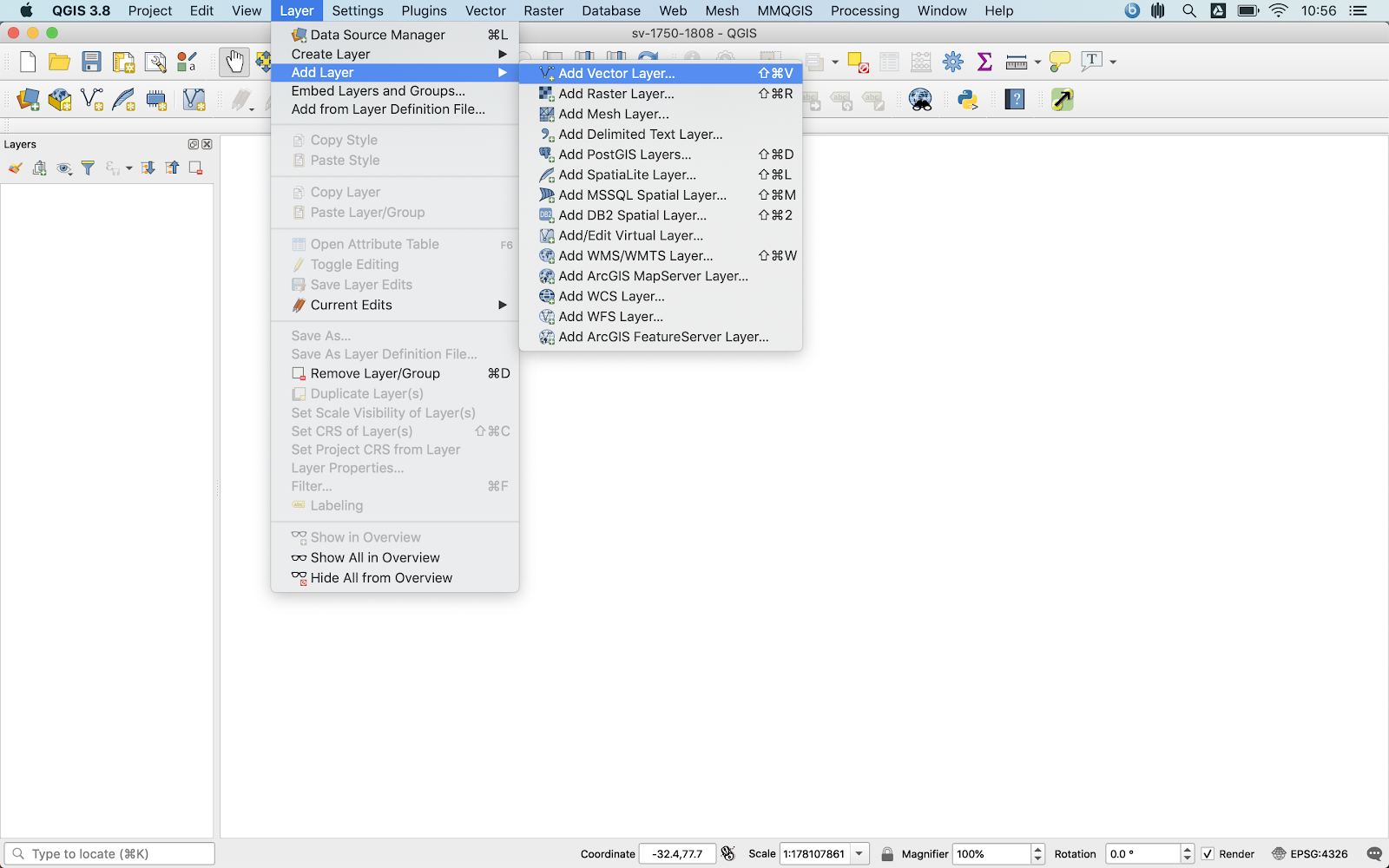Expand the Current Edits submenu

click(395, 305)
